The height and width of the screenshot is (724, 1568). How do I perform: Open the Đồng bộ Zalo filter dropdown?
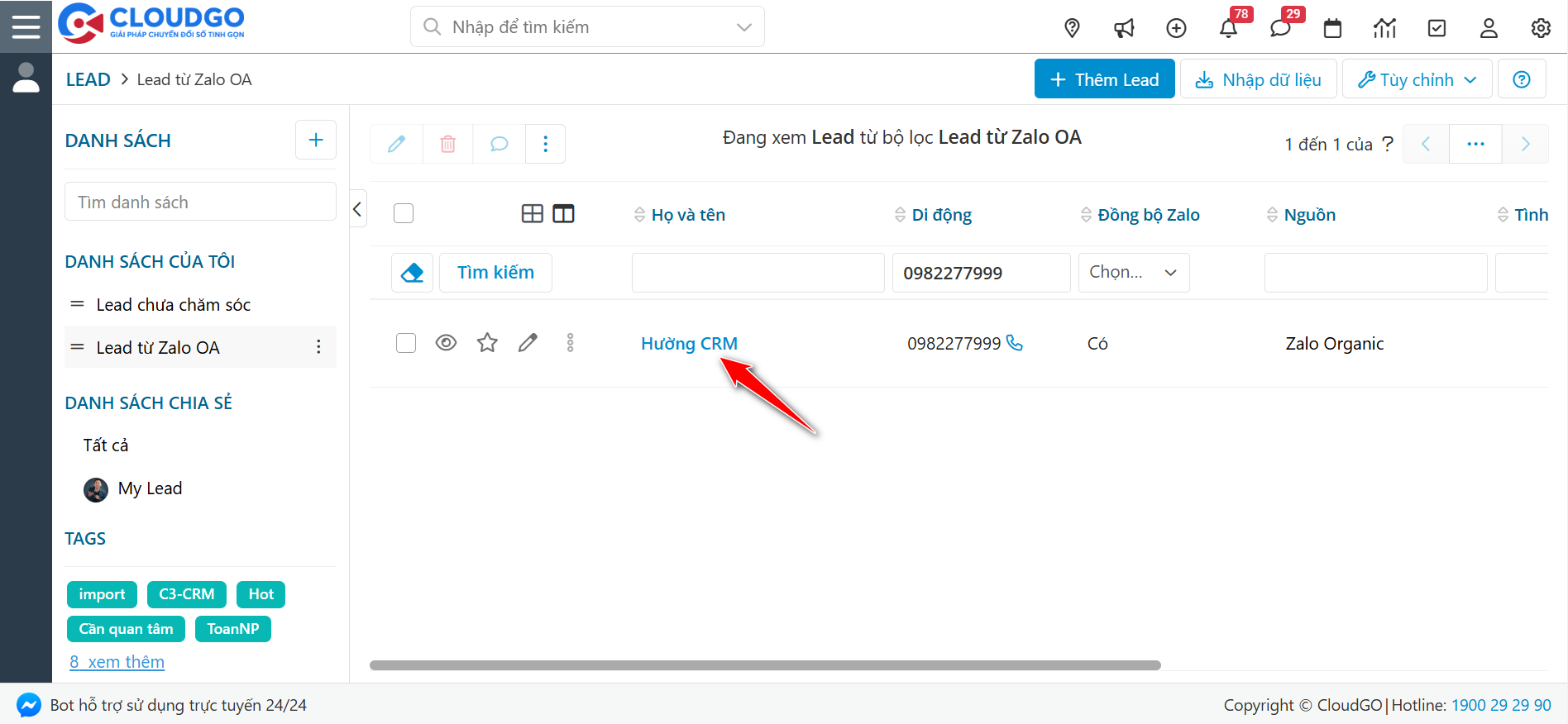coord(1133,273)
